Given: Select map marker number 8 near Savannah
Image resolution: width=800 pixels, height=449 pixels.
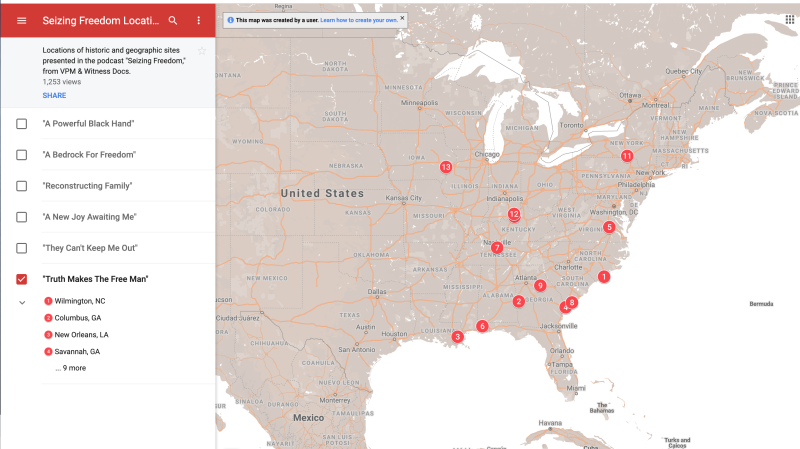Looking at the screenshot, I should (x=572, y=303).
